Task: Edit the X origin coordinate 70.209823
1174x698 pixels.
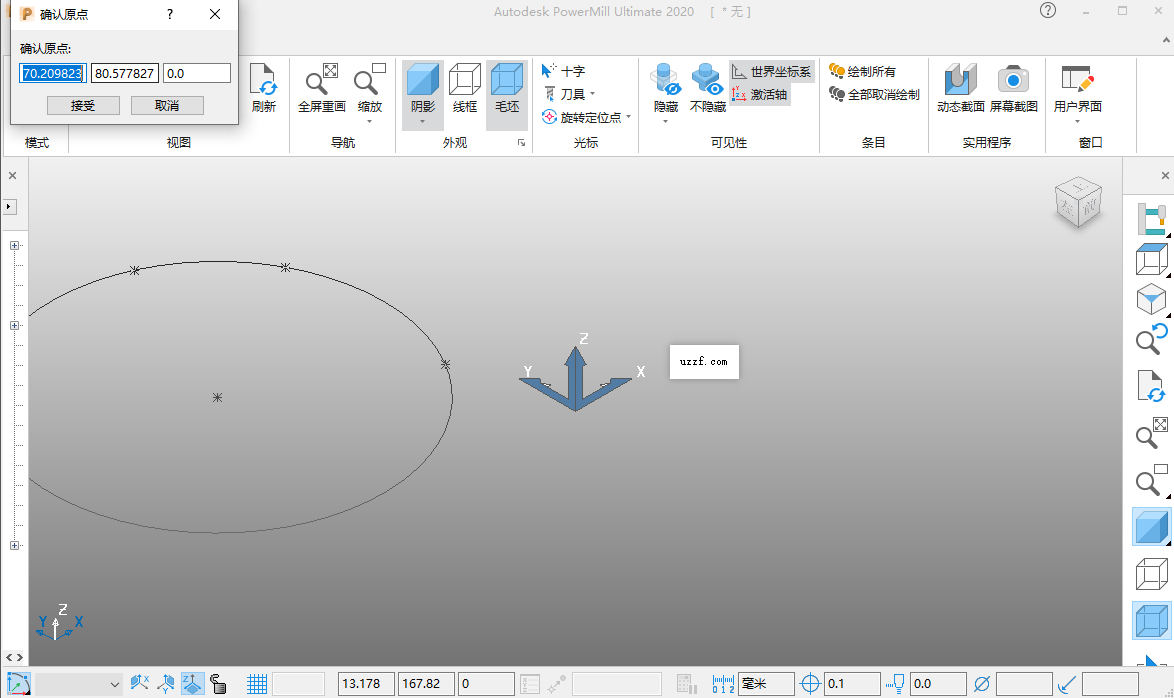Action: [x=53, y=73]
